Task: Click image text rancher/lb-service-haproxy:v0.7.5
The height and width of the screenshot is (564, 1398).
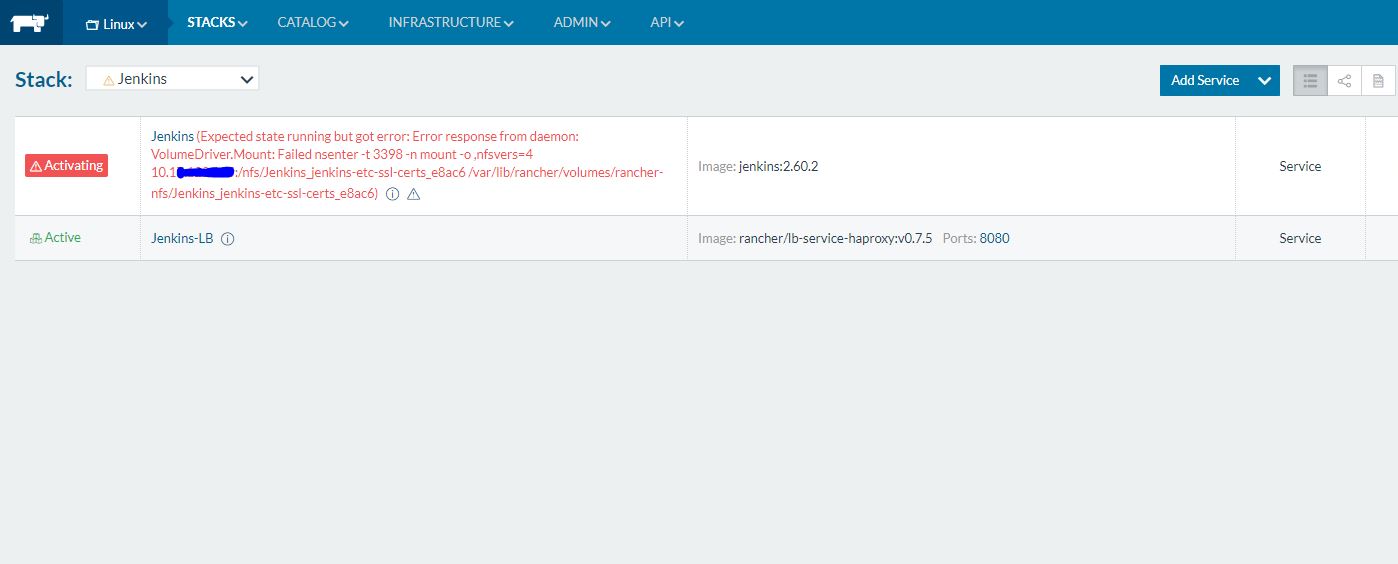Action: click(x=835, y=239)
